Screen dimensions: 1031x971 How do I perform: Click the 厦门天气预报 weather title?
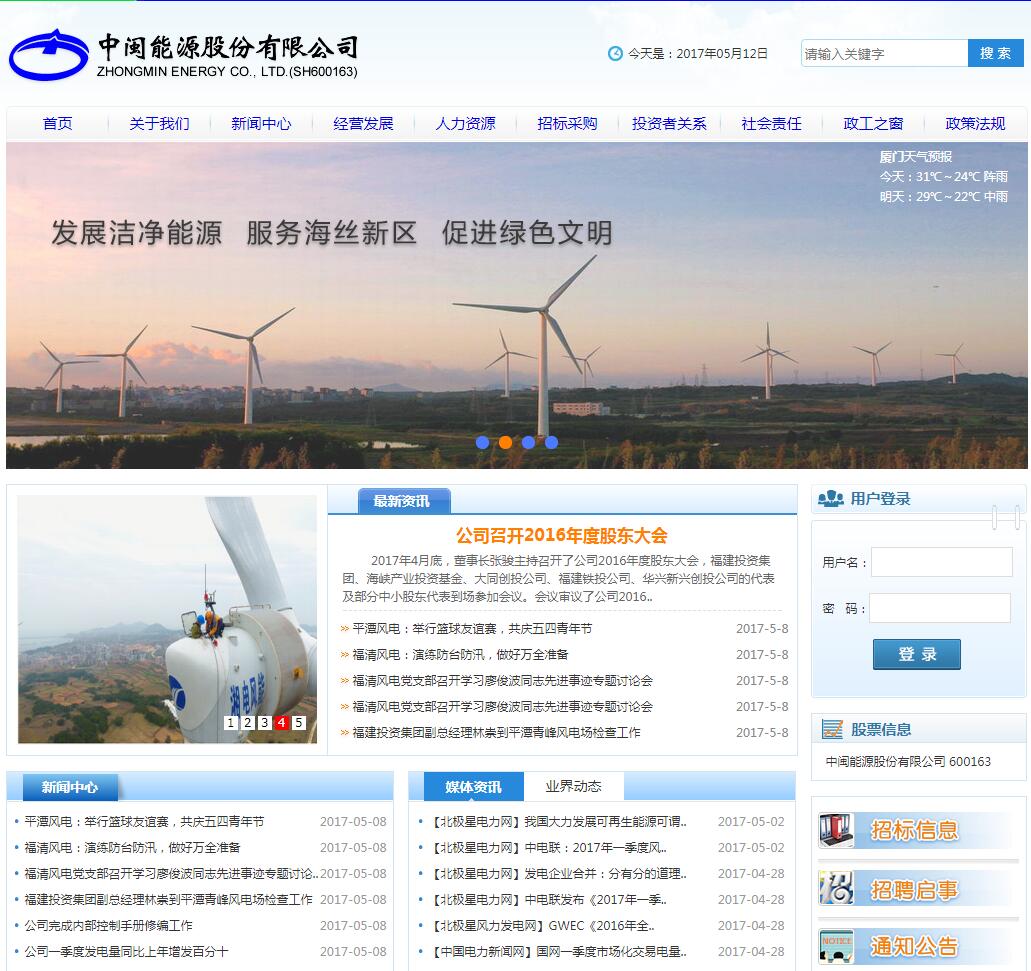pyautogui.click(x=916, y=156)
